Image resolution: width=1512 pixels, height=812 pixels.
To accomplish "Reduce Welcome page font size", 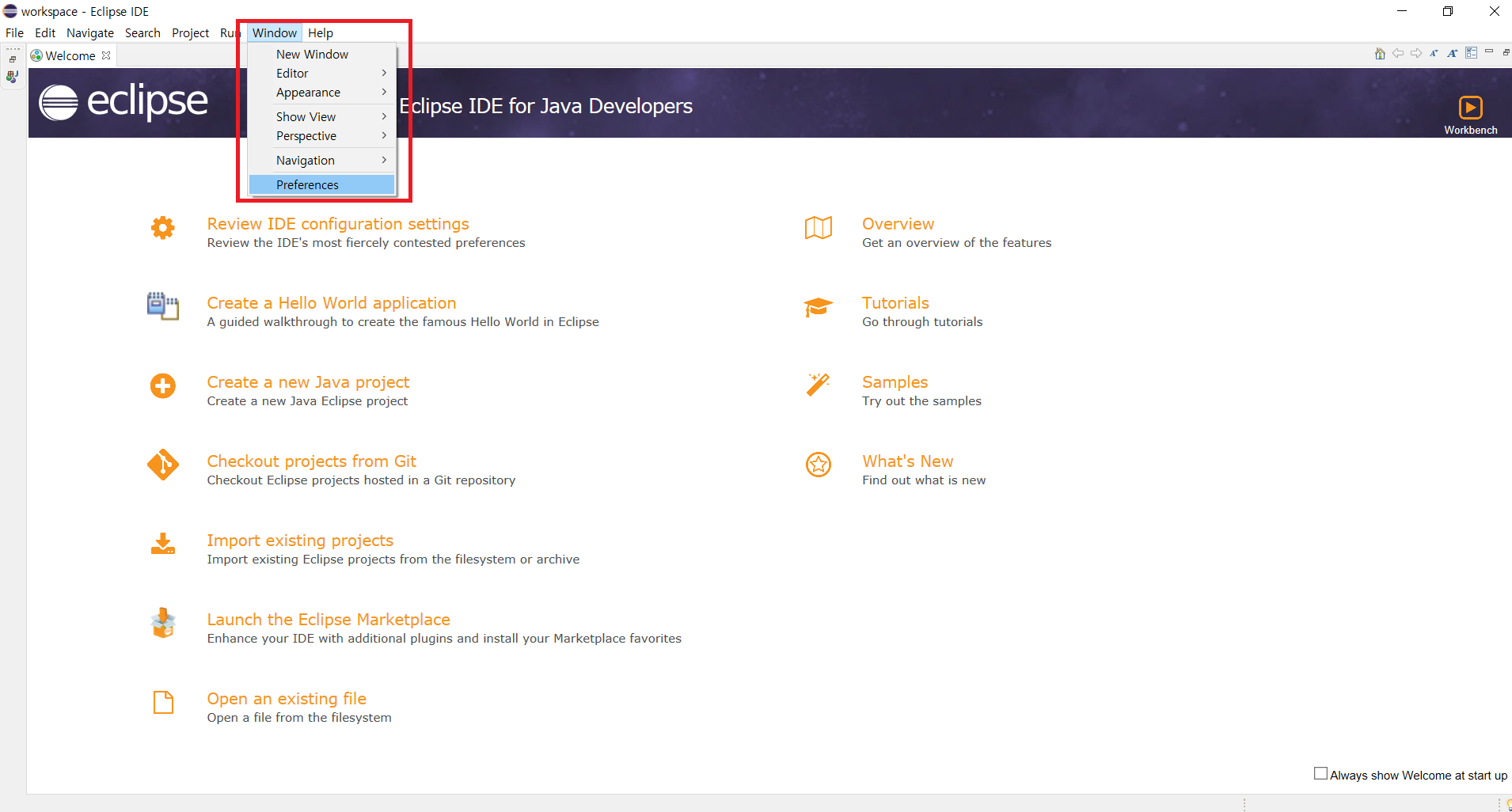I will click(1434, 54).
